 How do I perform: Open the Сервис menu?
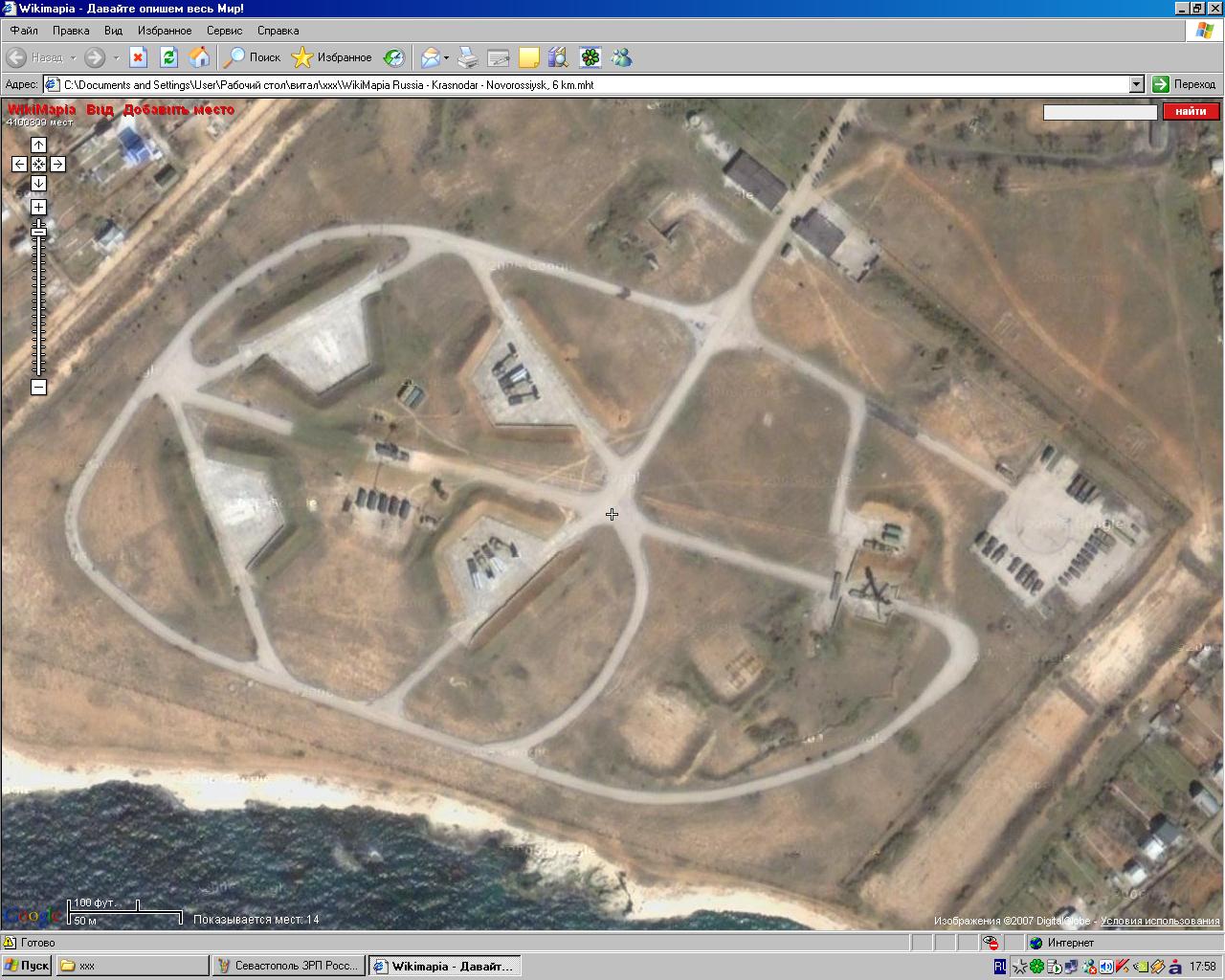[x=224, y=31]
